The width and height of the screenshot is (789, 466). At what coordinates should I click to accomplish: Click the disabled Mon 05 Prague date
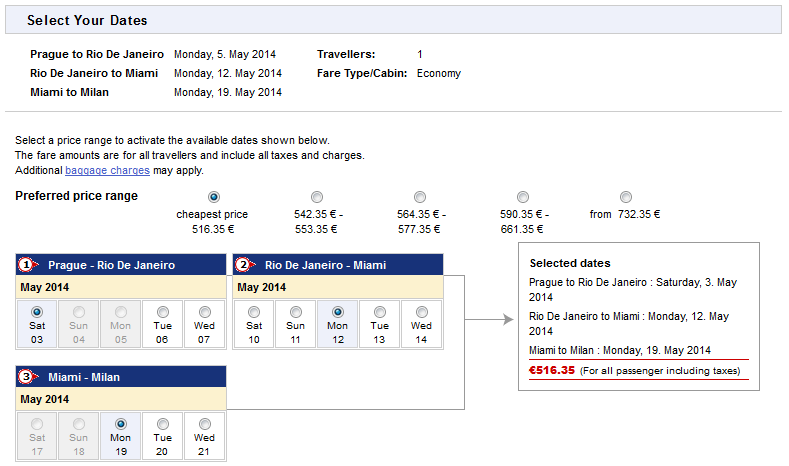click(121, 312)
